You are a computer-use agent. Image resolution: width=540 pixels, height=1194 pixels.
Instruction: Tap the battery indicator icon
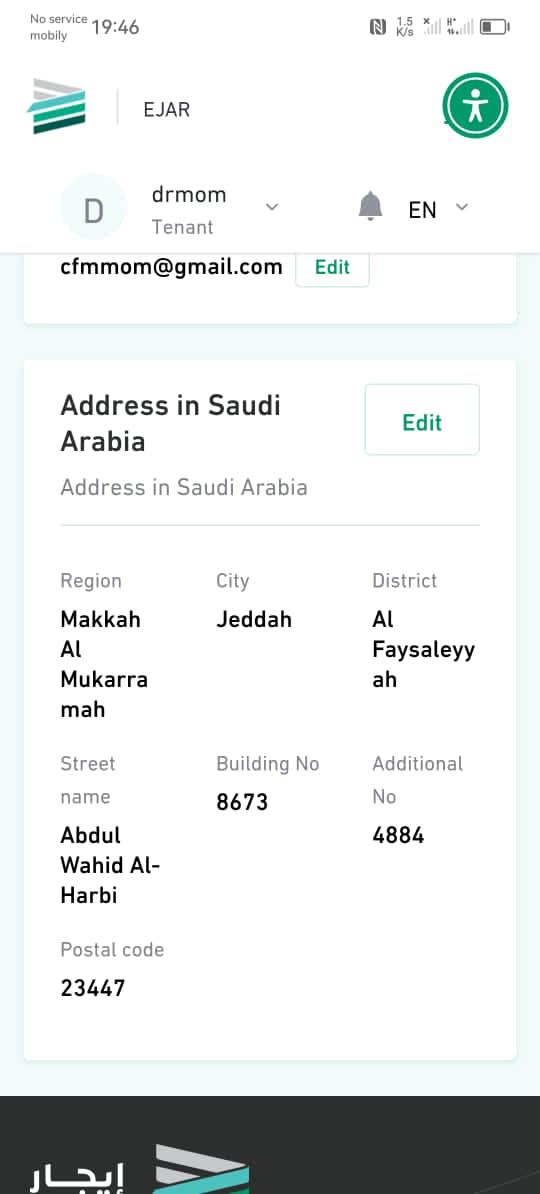coord(495,27)
